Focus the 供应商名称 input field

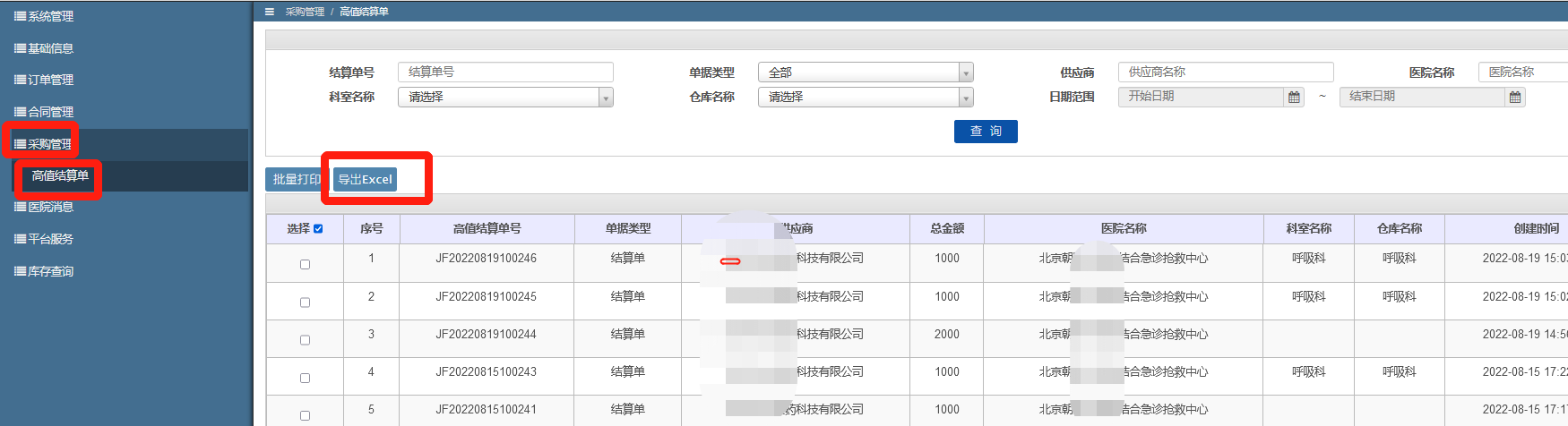point(1226,72)
